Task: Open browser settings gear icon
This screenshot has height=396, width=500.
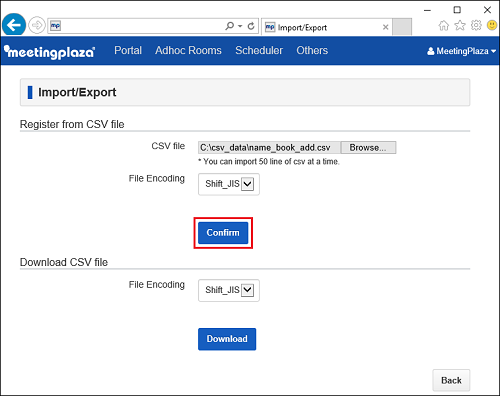Action: point(476,25)
